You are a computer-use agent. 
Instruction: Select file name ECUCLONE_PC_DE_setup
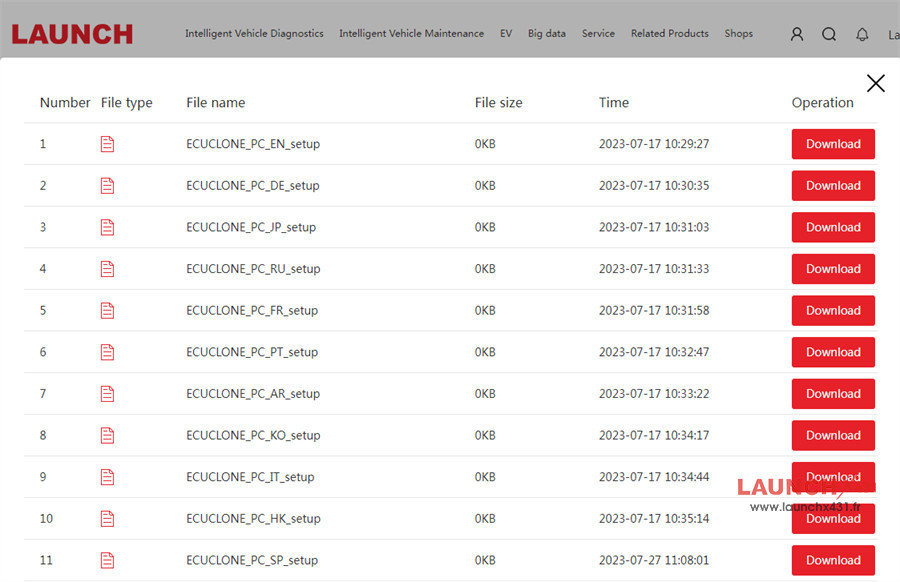tap(253, 186)
